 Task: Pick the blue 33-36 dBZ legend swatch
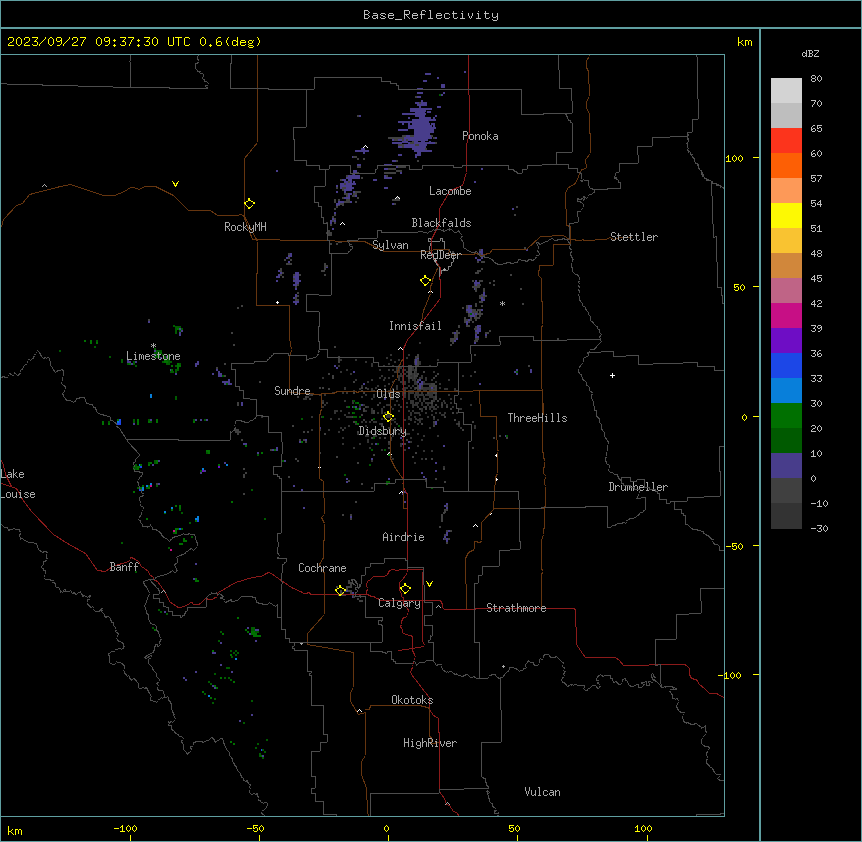coord(786,365)
